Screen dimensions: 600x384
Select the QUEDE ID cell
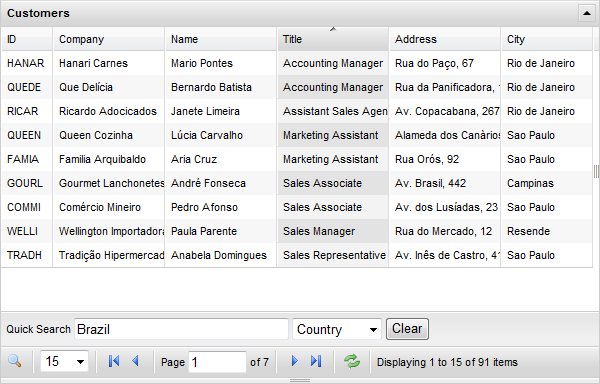26,87
